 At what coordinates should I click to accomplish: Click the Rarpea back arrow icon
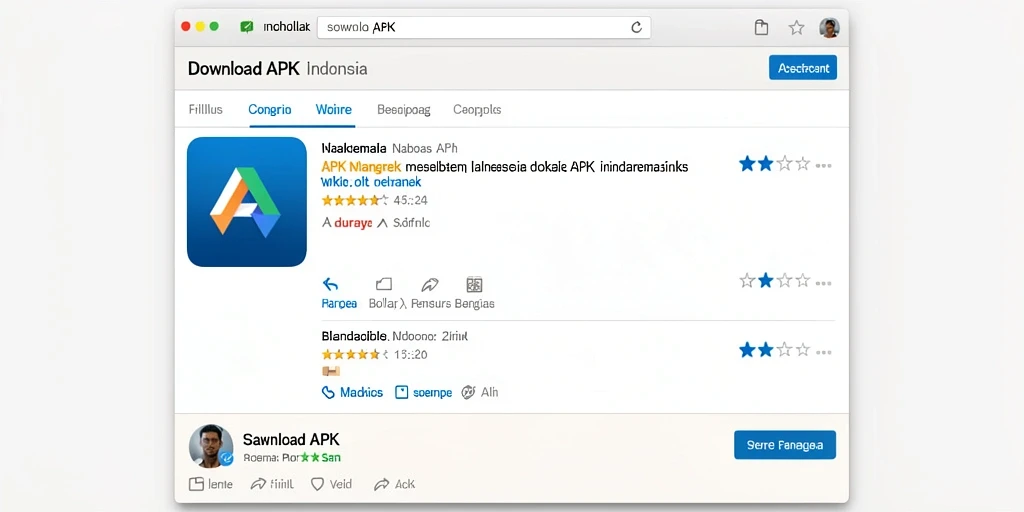(331, 285)
